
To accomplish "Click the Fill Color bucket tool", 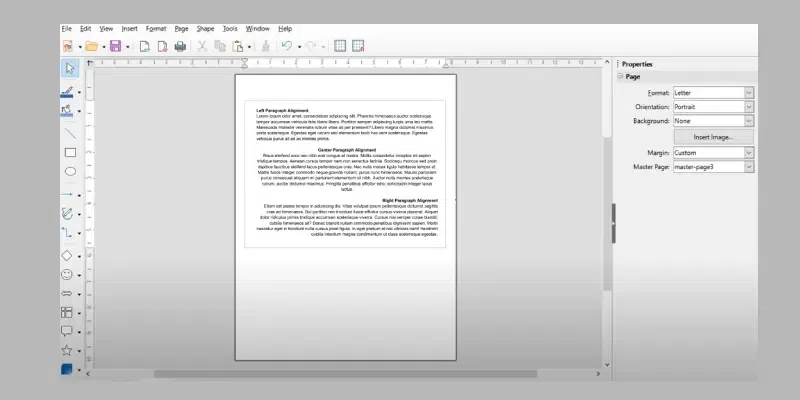I will [67, 111].
